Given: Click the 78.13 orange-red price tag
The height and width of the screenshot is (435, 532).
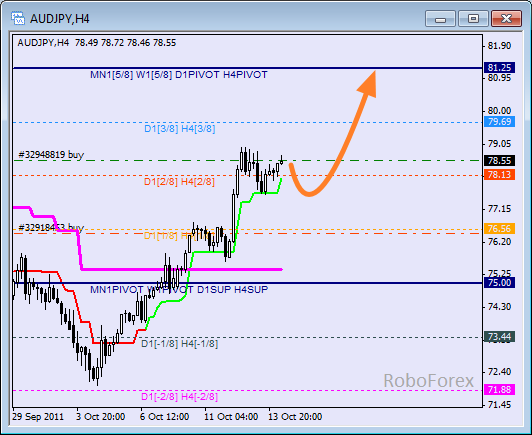Looking at the screenshot, I should [x=499, y=175].
